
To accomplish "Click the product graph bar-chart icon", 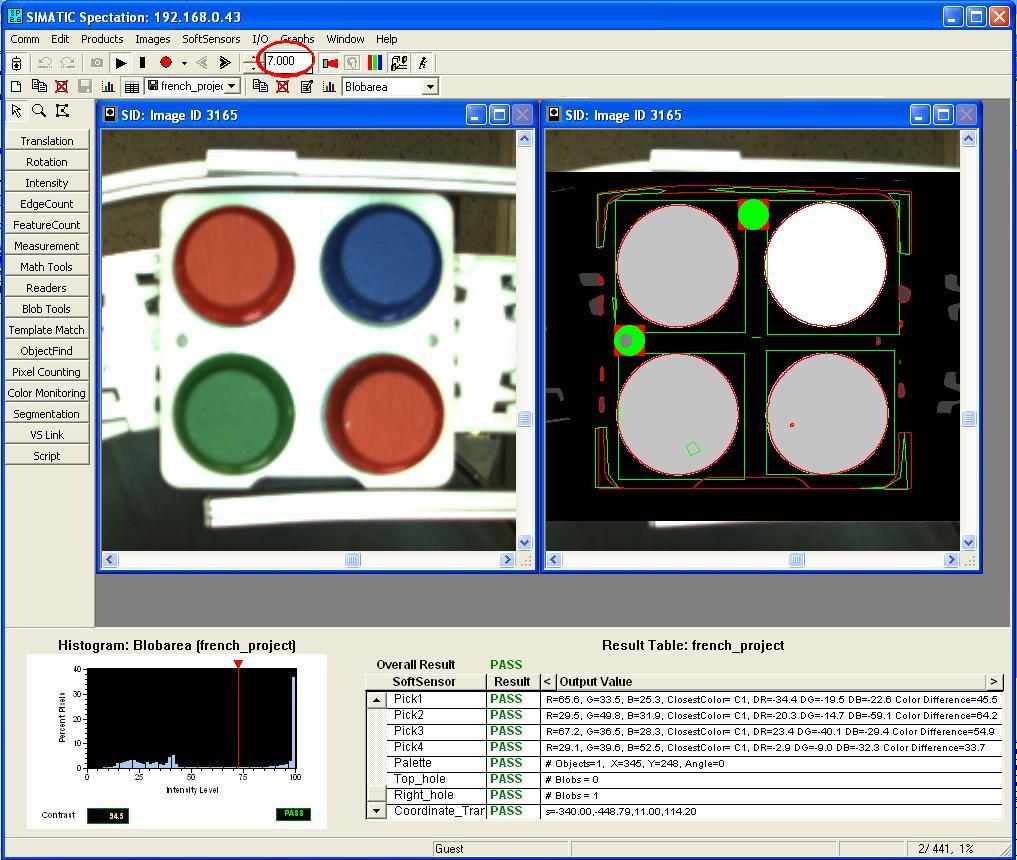I will pyautogui.click(x=108, y=86).
